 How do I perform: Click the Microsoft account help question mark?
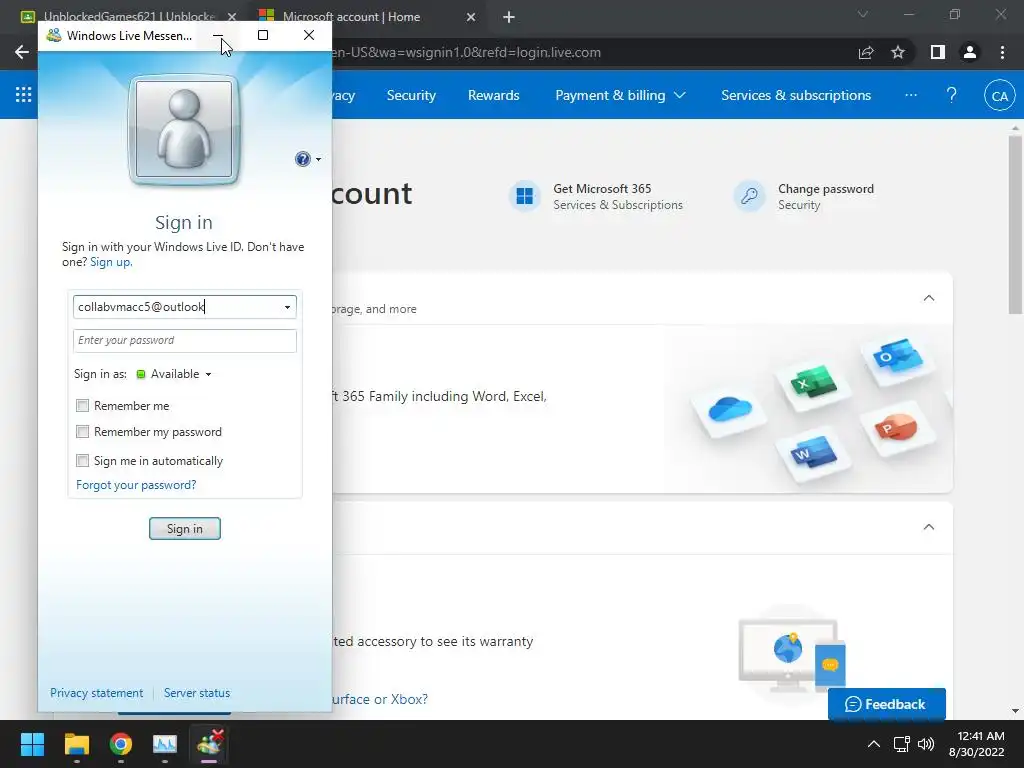pos(952,95)
